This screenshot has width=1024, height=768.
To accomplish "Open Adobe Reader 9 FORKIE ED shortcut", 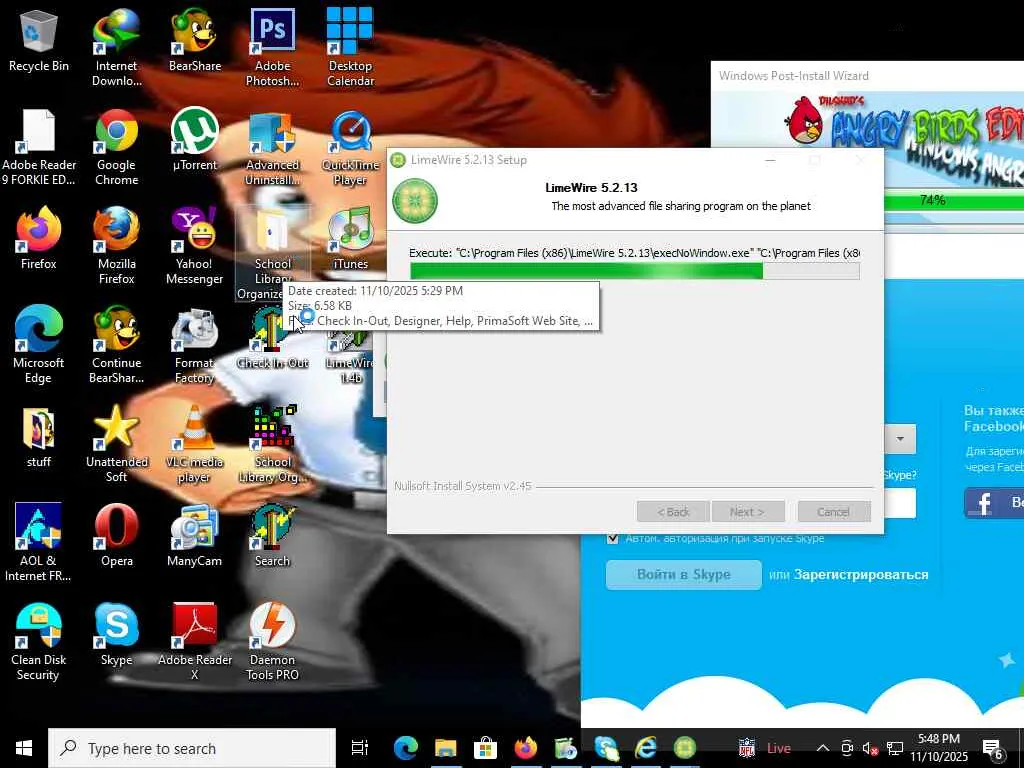I will (39, 147).
